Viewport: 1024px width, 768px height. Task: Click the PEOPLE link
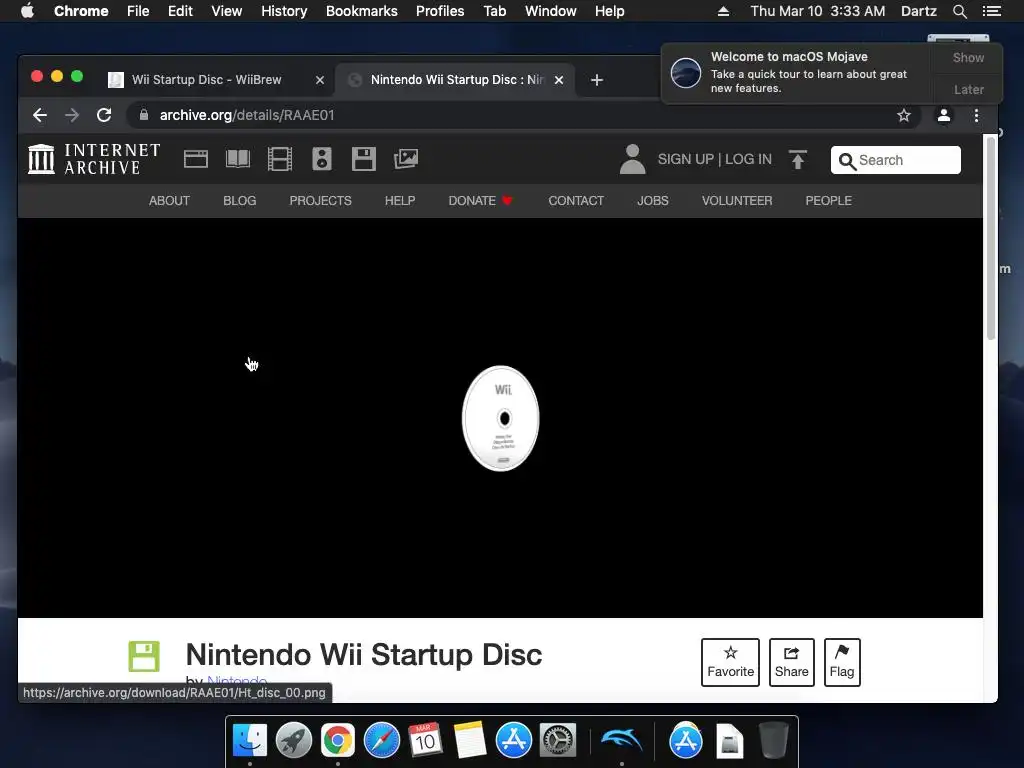[x=828, y=200]
